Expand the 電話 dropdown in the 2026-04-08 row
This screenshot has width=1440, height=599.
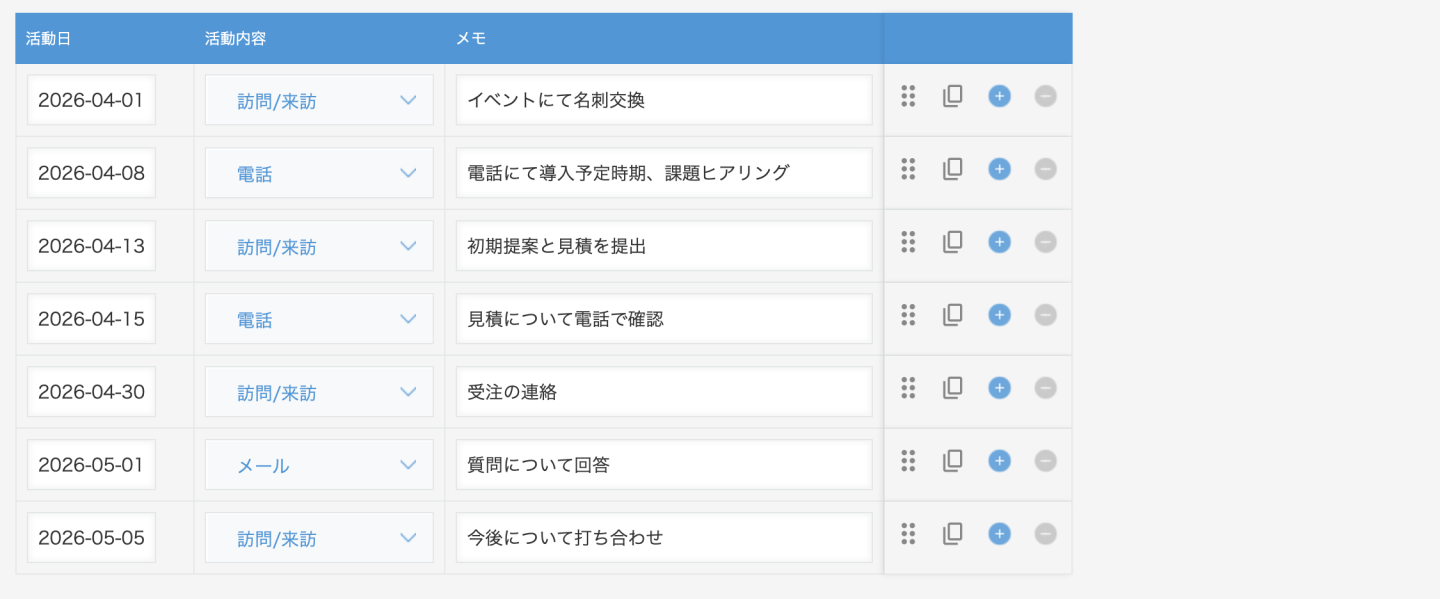click(x=319, y=173)
